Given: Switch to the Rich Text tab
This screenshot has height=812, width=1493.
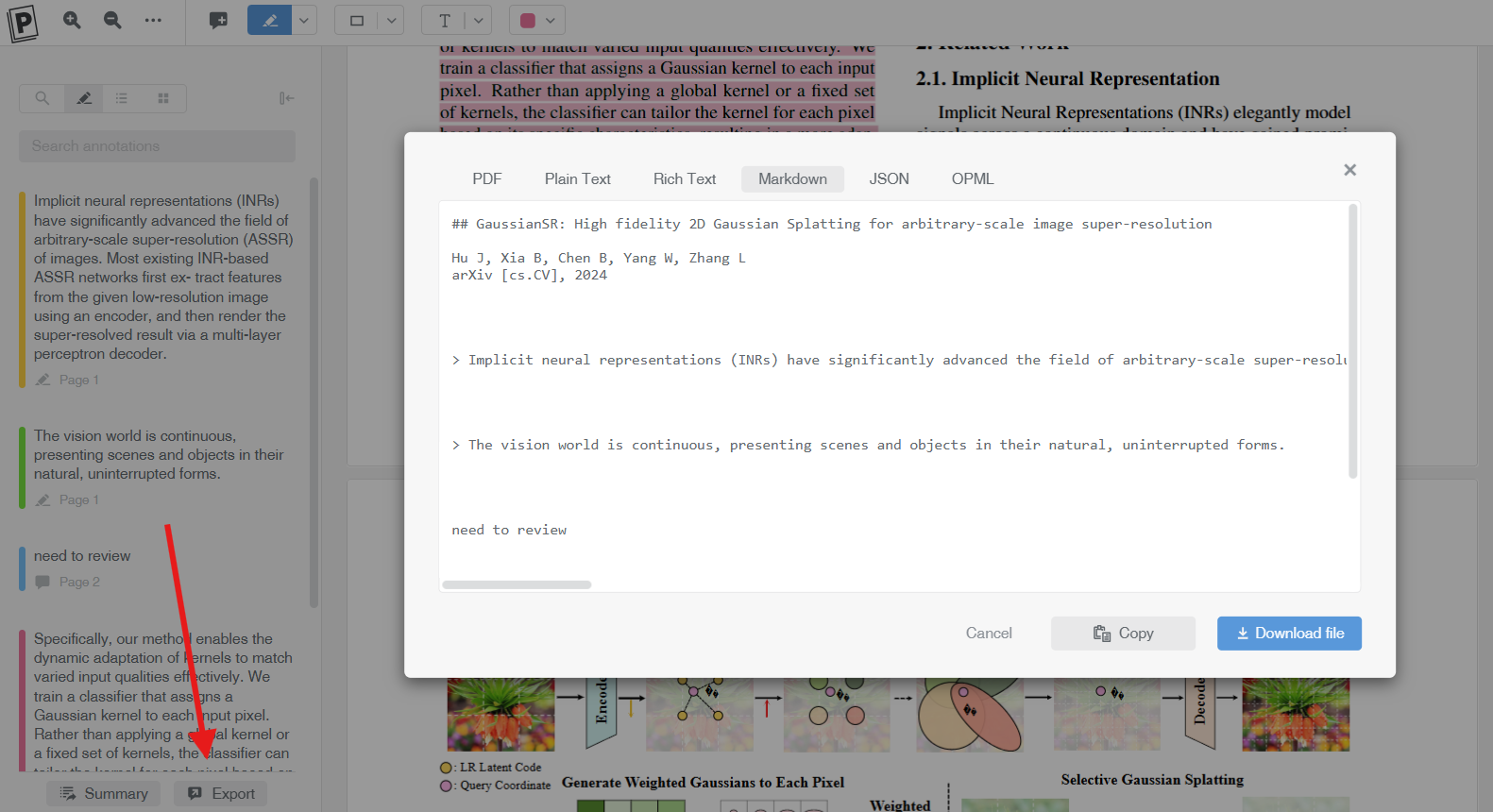Looking at the screenshot, I should pyautogui.click(x=685, y=179).
